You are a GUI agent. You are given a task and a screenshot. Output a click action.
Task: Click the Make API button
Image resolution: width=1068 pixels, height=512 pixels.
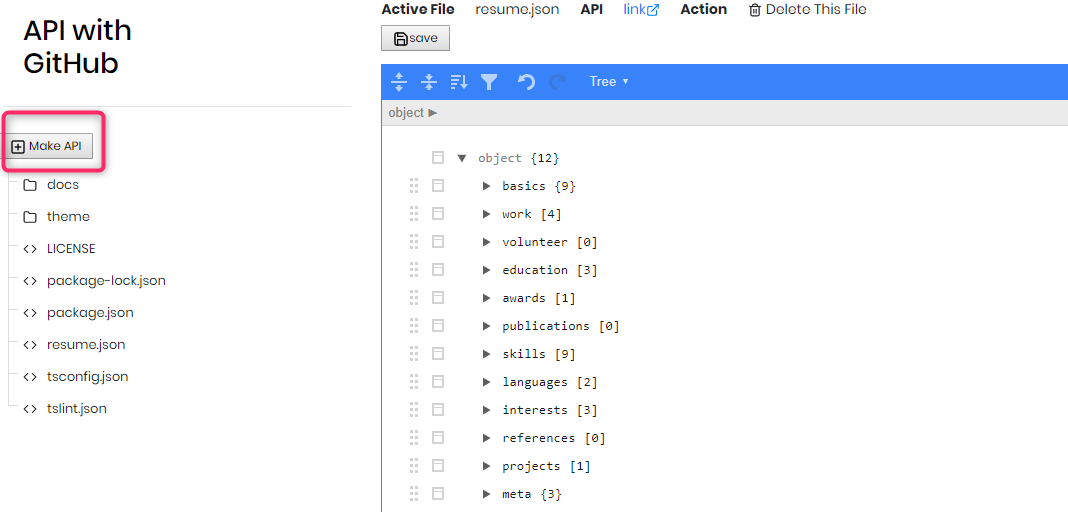pyautogui.click(x=49, y=146)
